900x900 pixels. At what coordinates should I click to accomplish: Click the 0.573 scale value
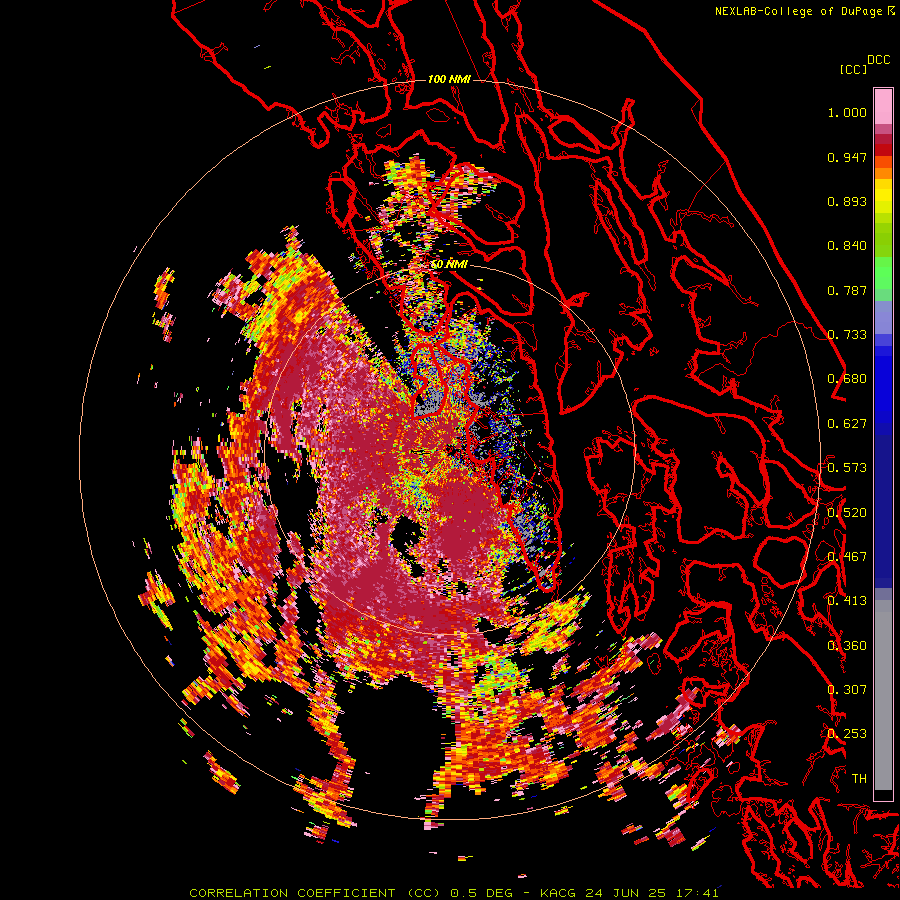[847, 467]
